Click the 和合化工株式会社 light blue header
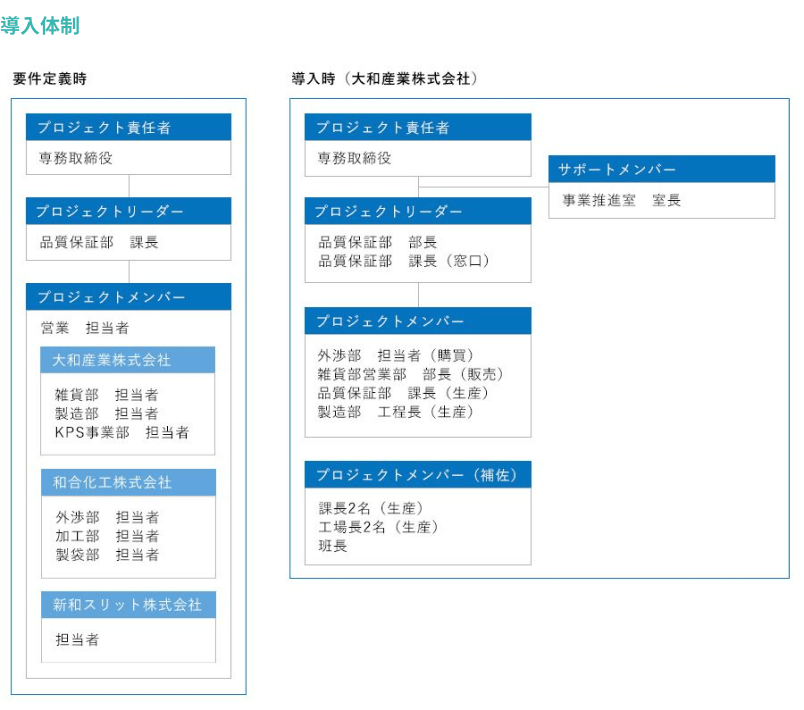The width and height of the screenshot is (804, 710). click(x=128, y=482)
